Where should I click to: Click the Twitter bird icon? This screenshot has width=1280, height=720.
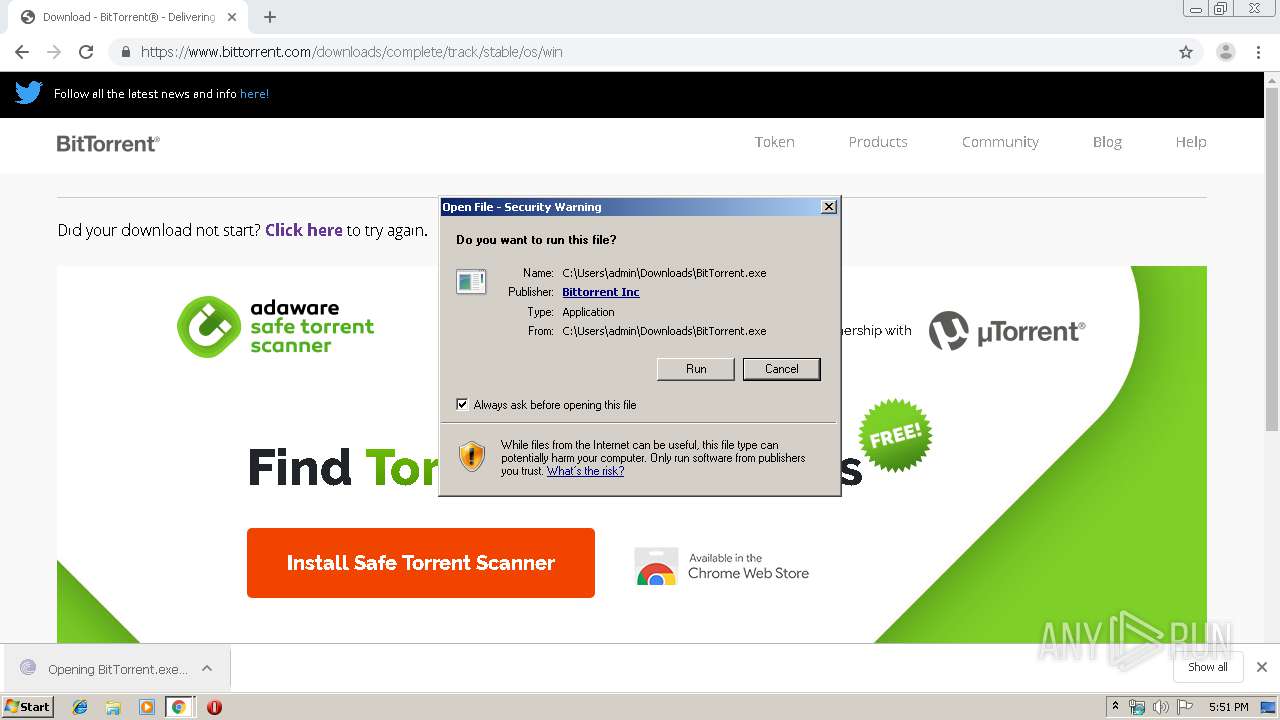(x=28, y=93)
